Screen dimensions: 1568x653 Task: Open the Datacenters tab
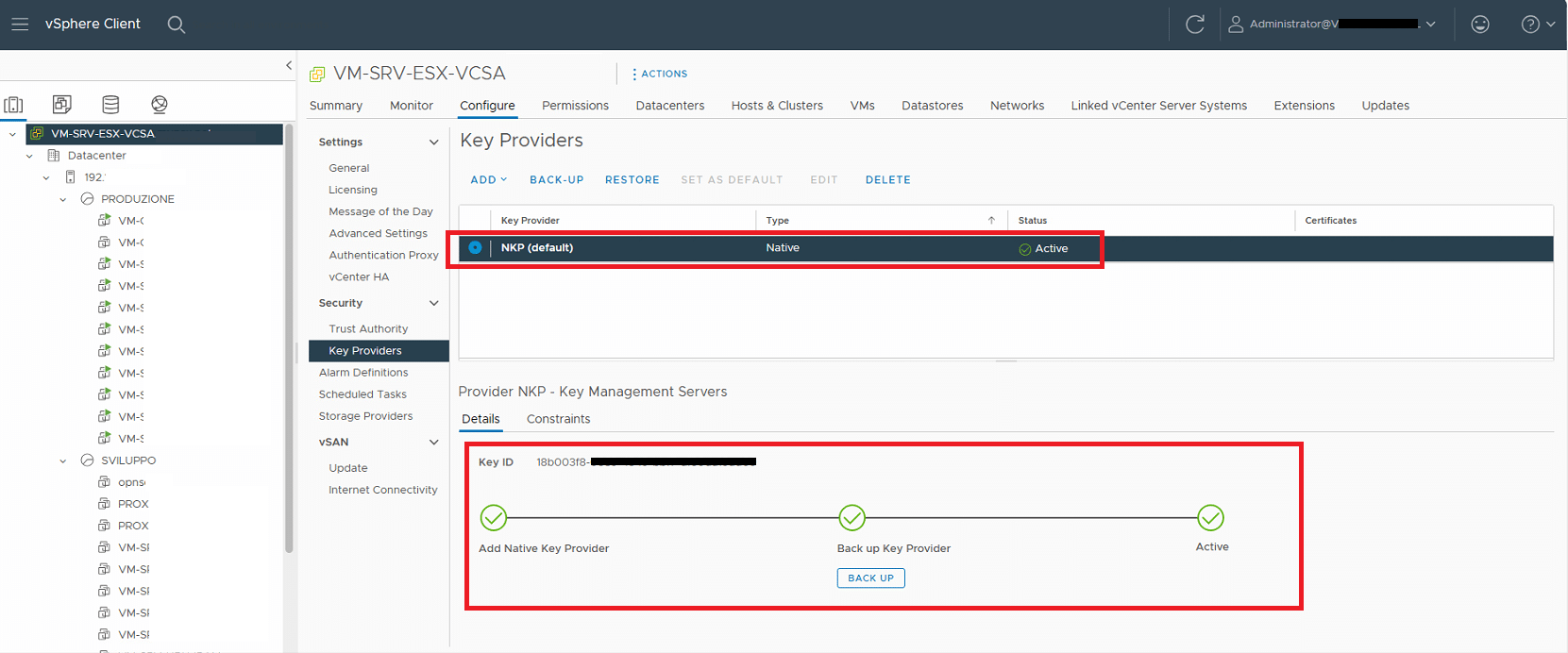[x=670, y=106]
